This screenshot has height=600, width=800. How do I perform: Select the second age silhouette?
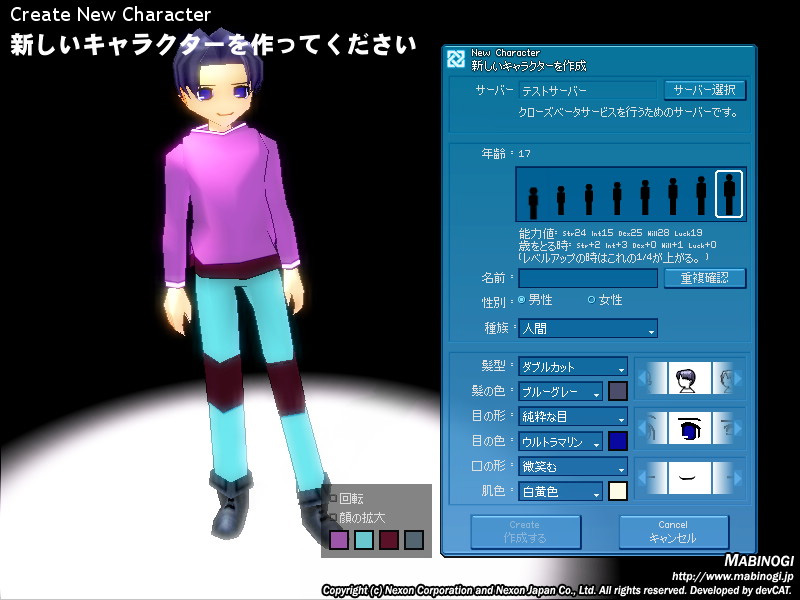[x=561, y=200]
